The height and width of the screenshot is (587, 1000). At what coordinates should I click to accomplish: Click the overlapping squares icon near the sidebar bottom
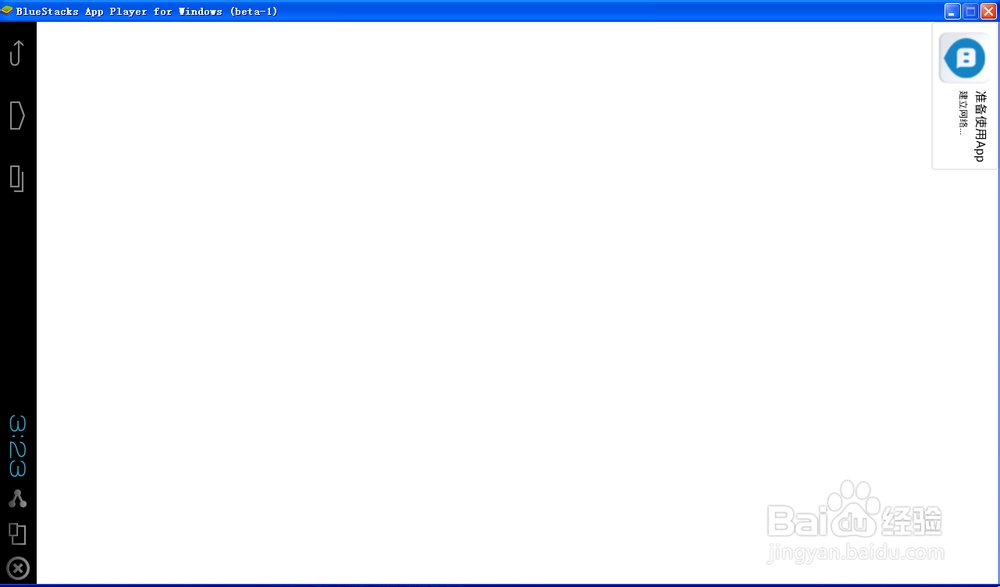pyautogui.click(x=17, y=534)
